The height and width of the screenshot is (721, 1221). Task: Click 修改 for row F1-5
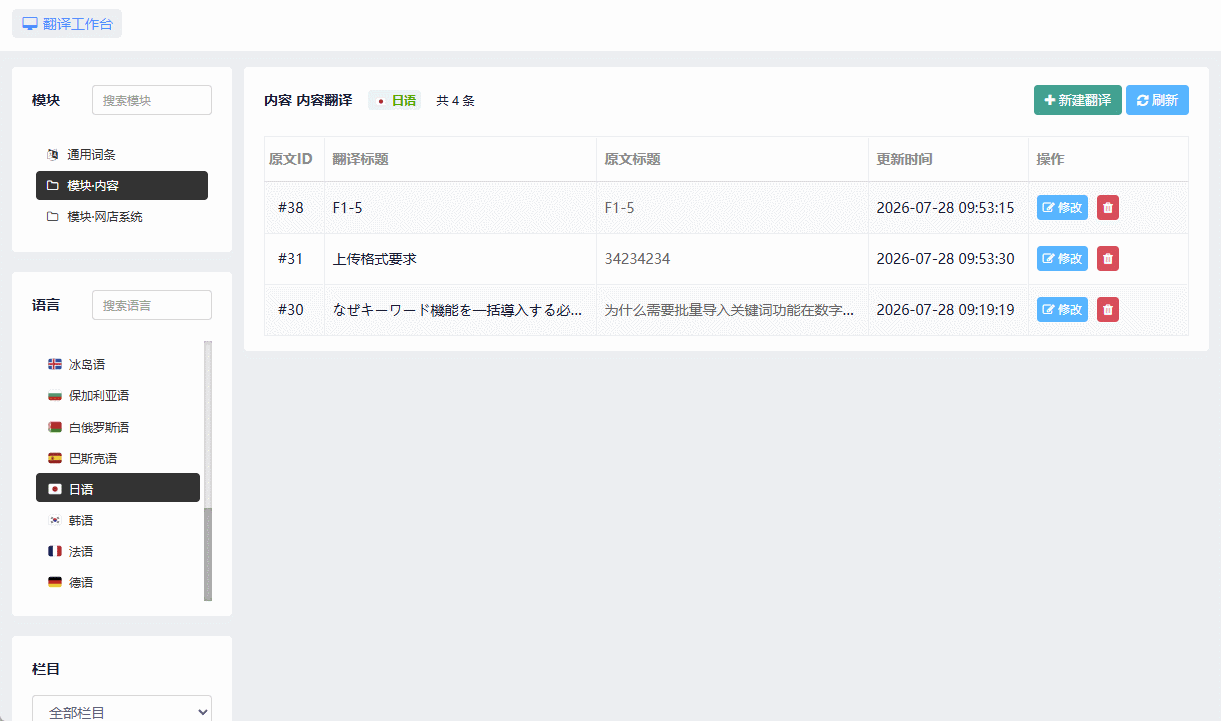[x=1062, y=207]
